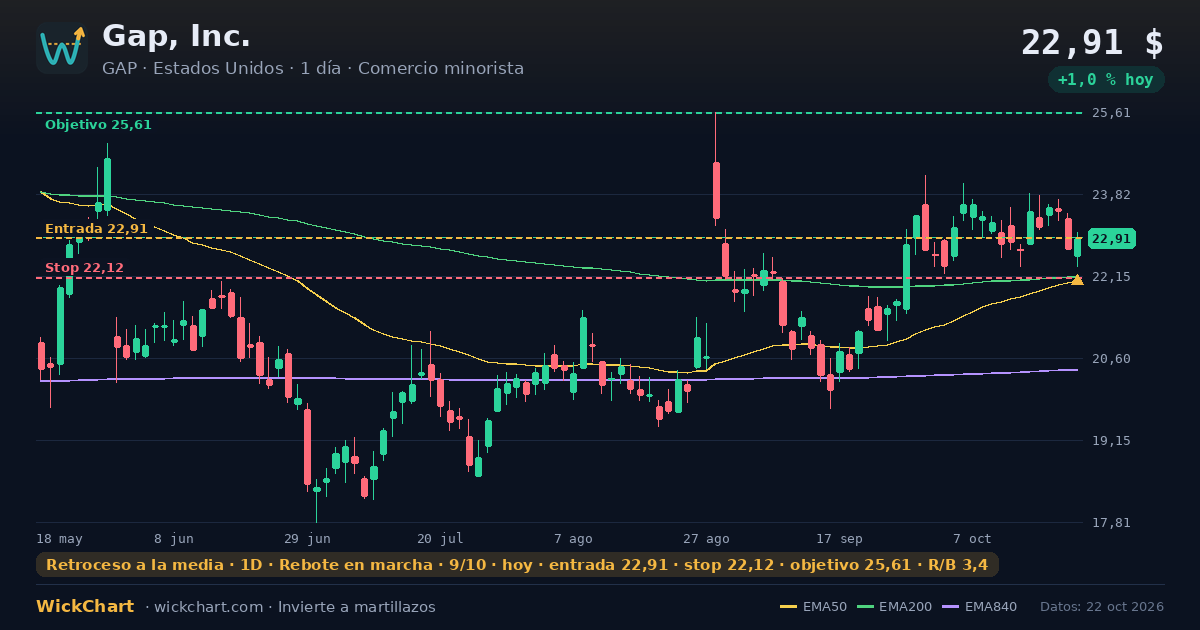The height and width of the screenshot is (630, 1200).
Task: Click the orange triangle marker on EMA50
Action: (1077, 280)
